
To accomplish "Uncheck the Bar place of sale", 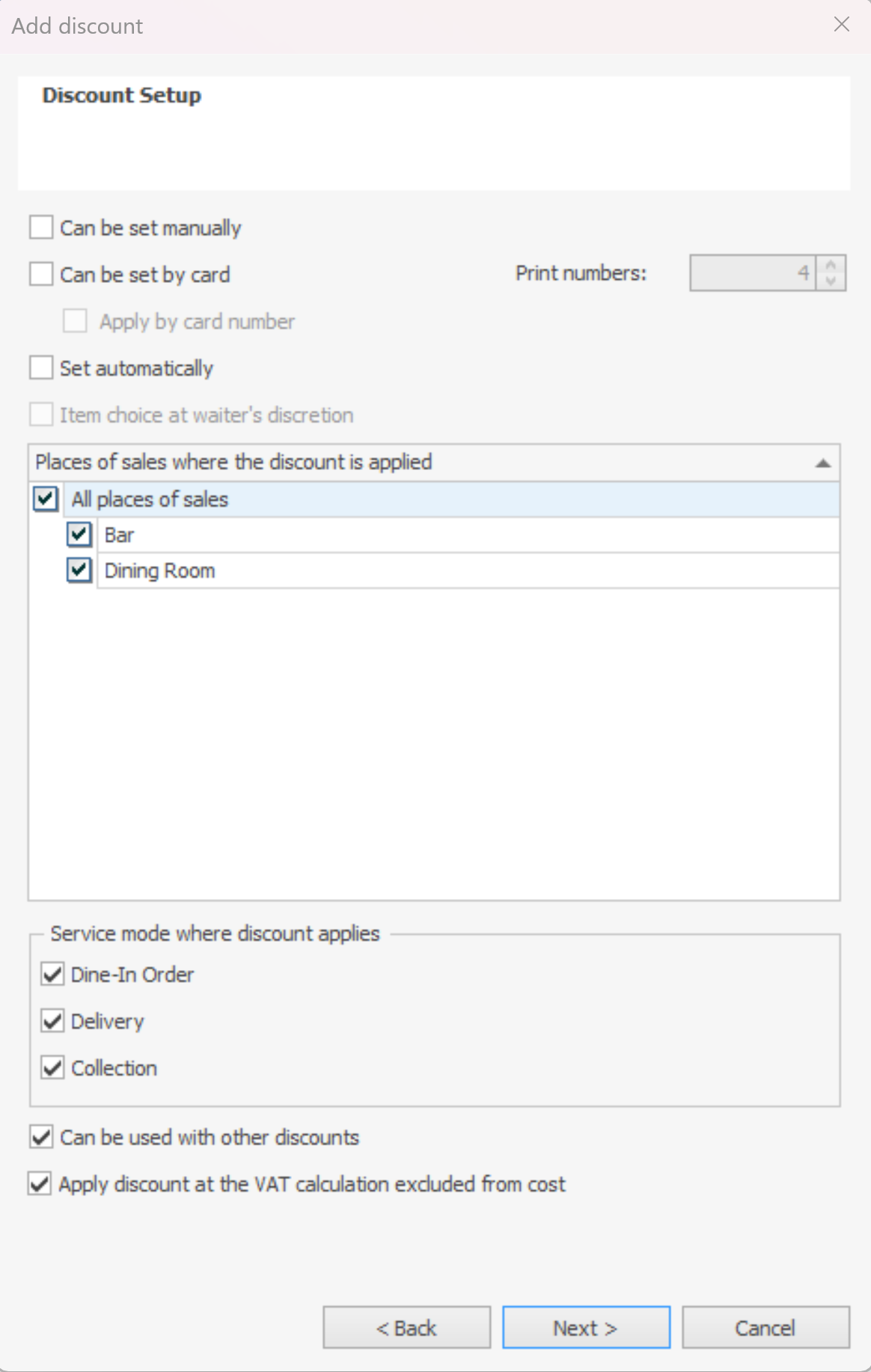I will coord(79,534).
